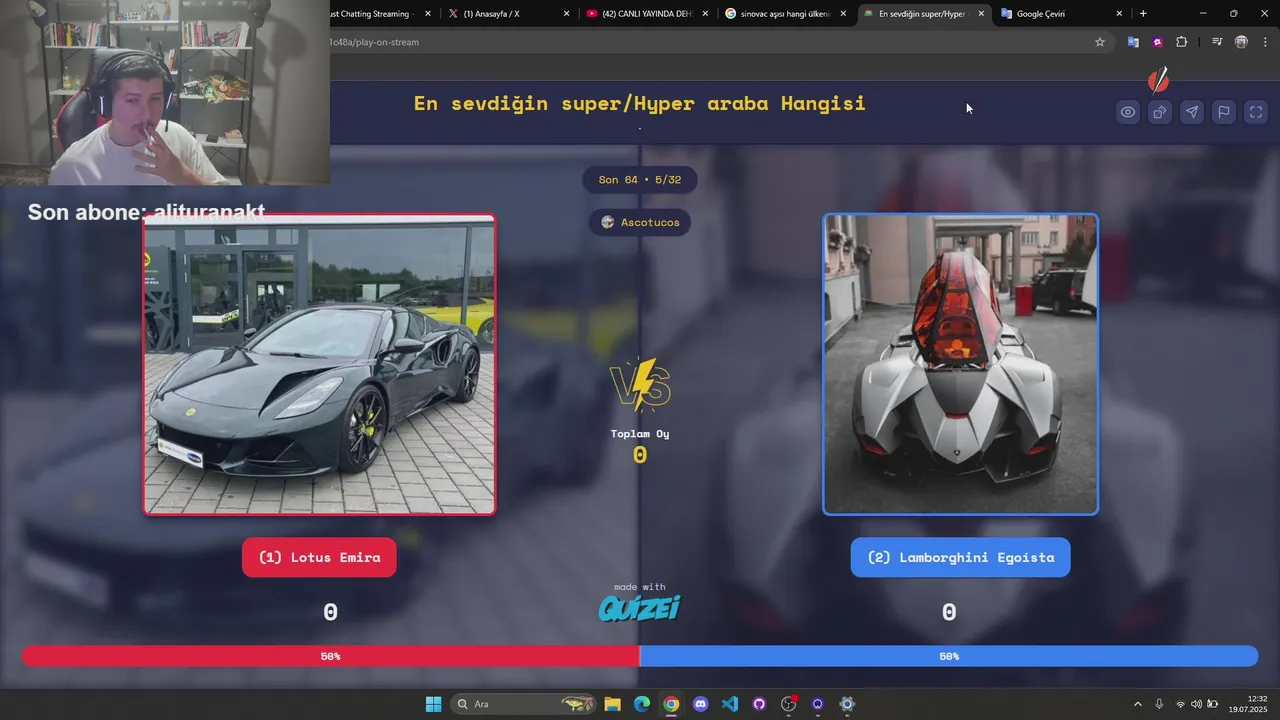Open the Wi-Fi network tray icon
The image size is (1280, 720).
coord(1181,704)
